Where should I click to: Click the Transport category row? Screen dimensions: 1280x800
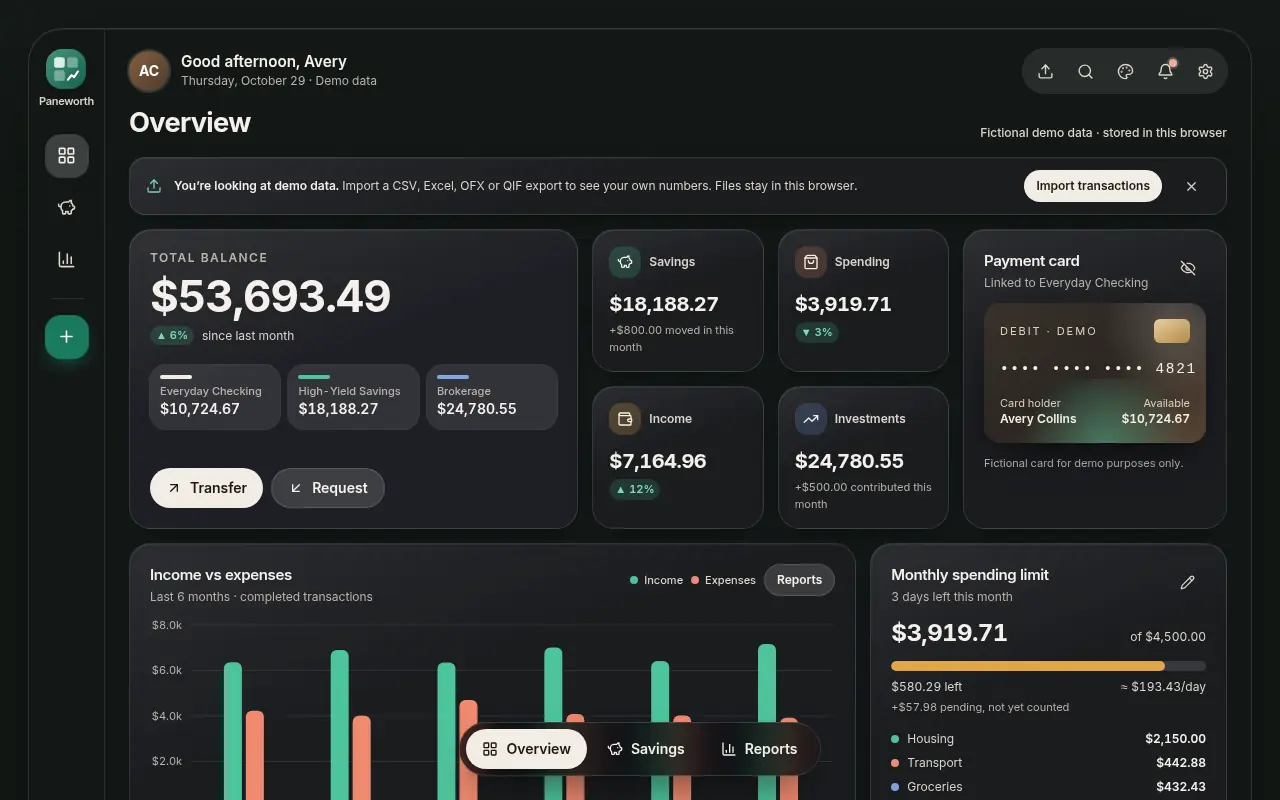1048,763
